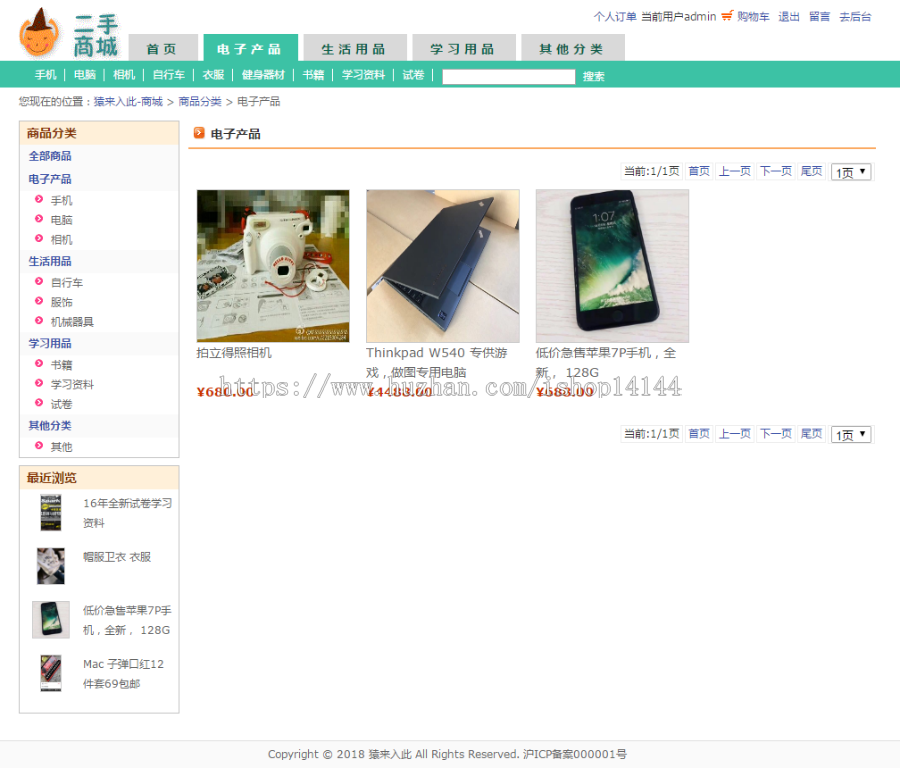Click the red bullet icon next to 其他
This screenshot has height=768, width=900.
coord(39,445)
